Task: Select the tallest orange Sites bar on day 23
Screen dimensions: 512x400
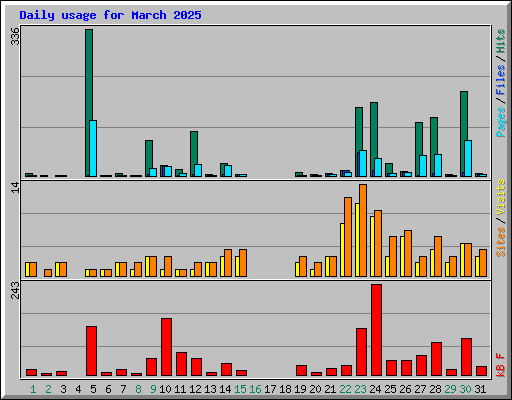Action: coord(363,230)
